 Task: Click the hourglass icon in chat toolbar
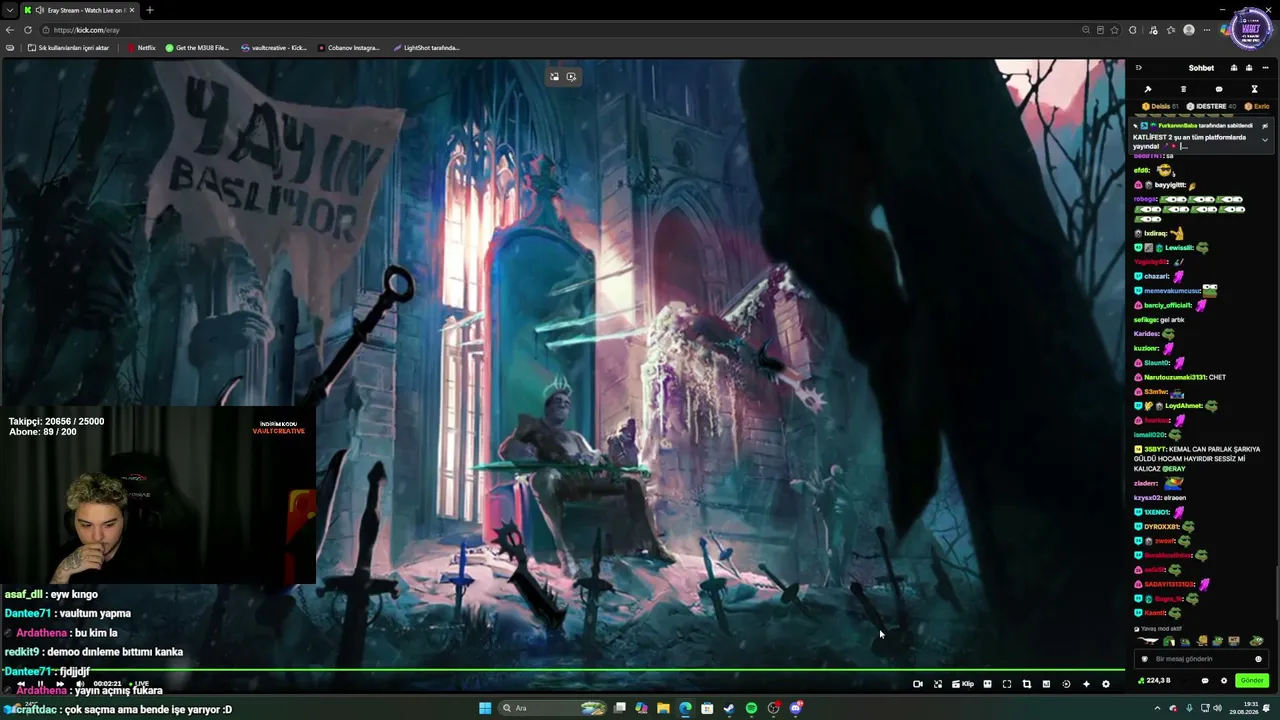(1254, 89)
